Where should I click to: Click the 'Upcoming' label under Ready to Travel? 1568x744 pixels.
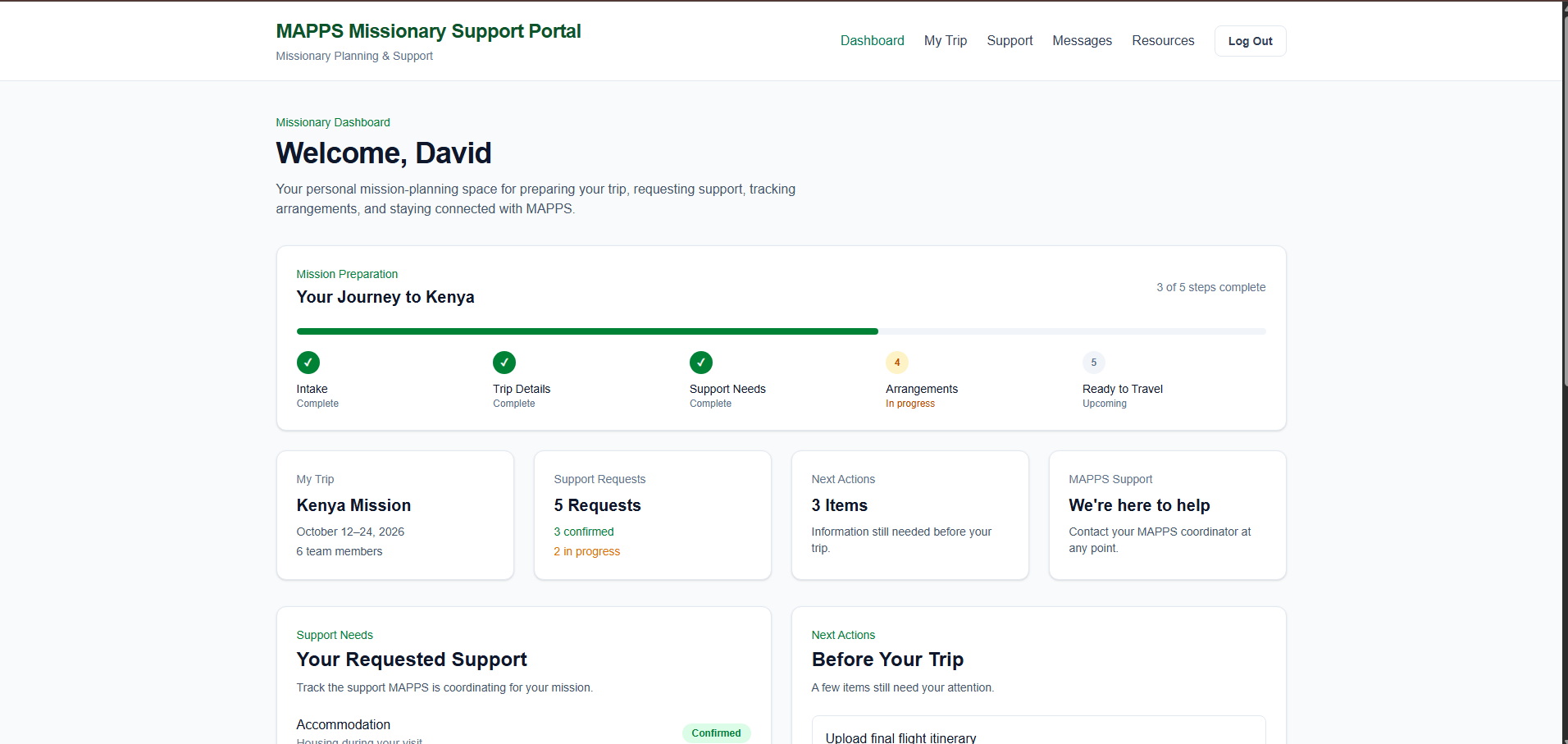[x=1105, y=404]
